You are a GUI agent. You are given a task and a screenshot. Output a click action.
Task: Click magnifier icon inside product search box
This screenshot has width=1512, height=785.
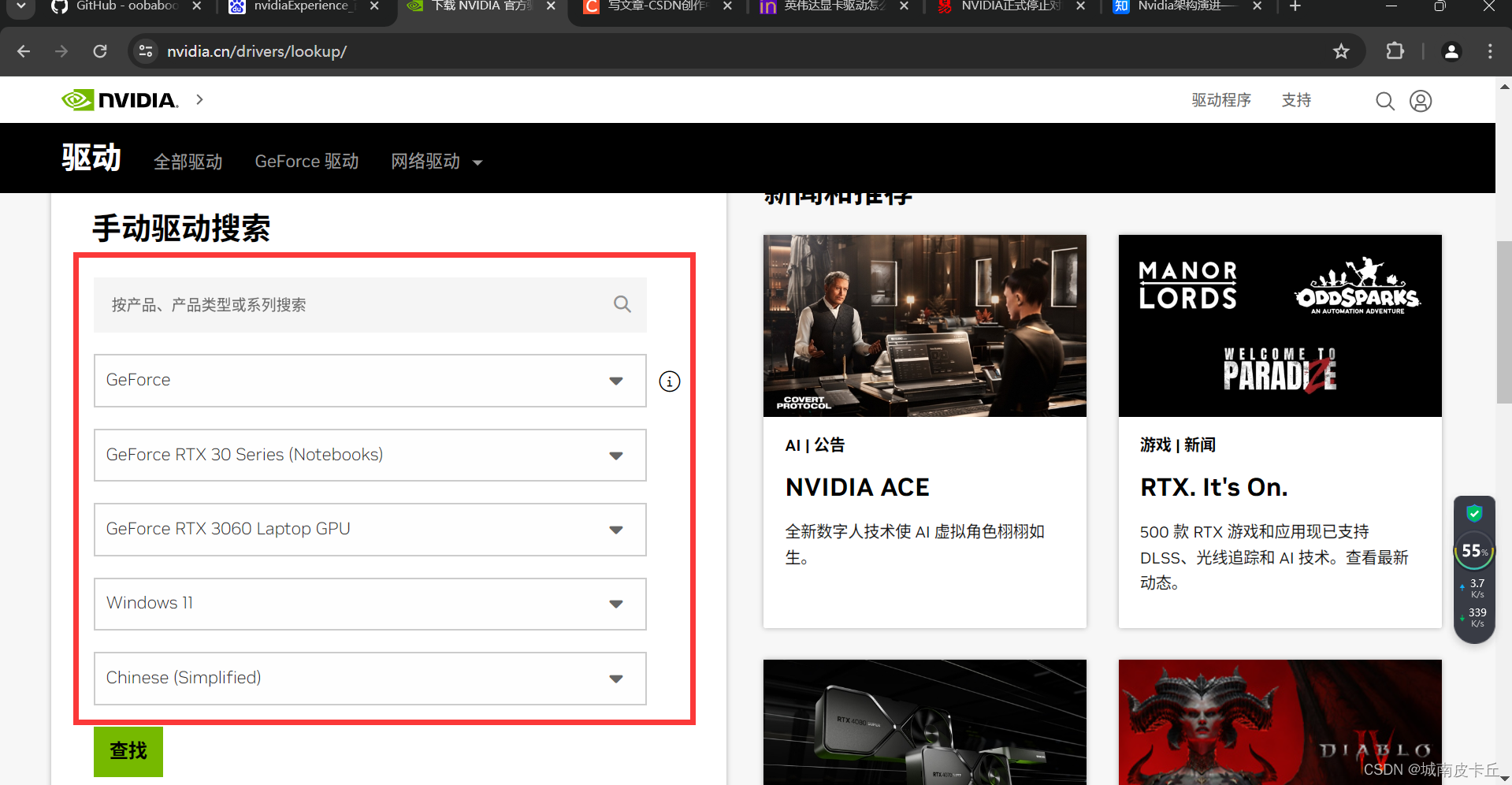click(x=622, y=304)
